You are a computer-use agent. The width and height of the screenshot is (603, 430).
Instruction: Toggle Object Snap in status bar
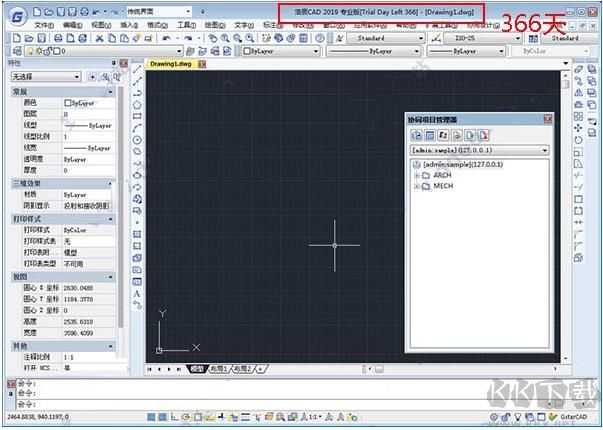click(x=198, y=417)
